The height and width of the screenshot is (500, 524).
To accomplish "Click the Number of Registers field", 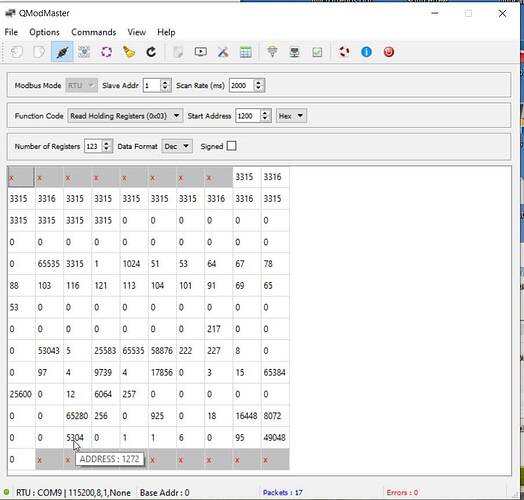I will [93, 146].
